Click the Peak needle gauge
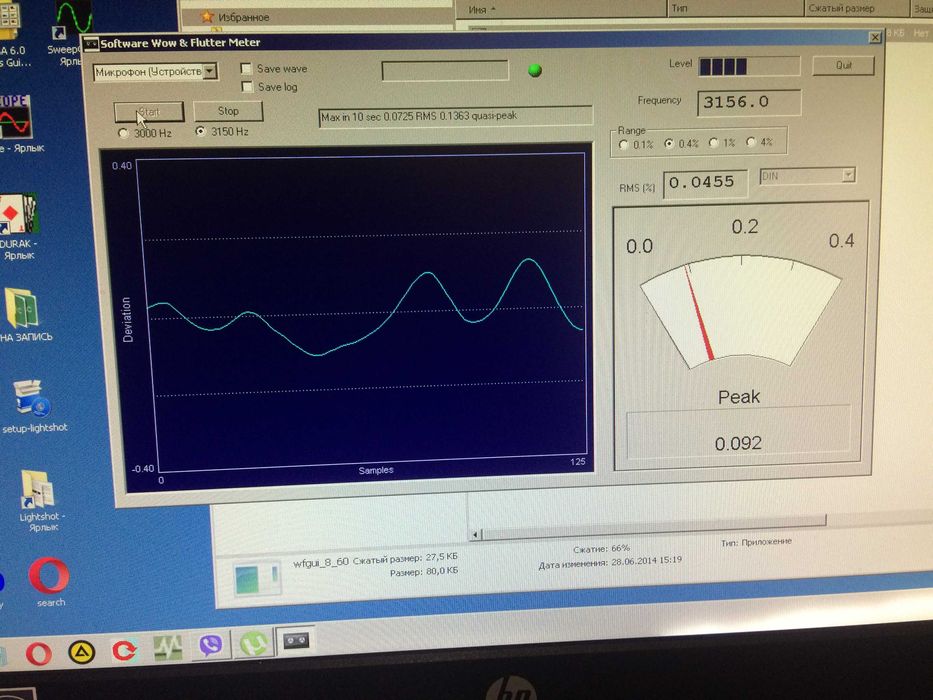Screen dimensions: 933x700 click(x=741, y=310)
